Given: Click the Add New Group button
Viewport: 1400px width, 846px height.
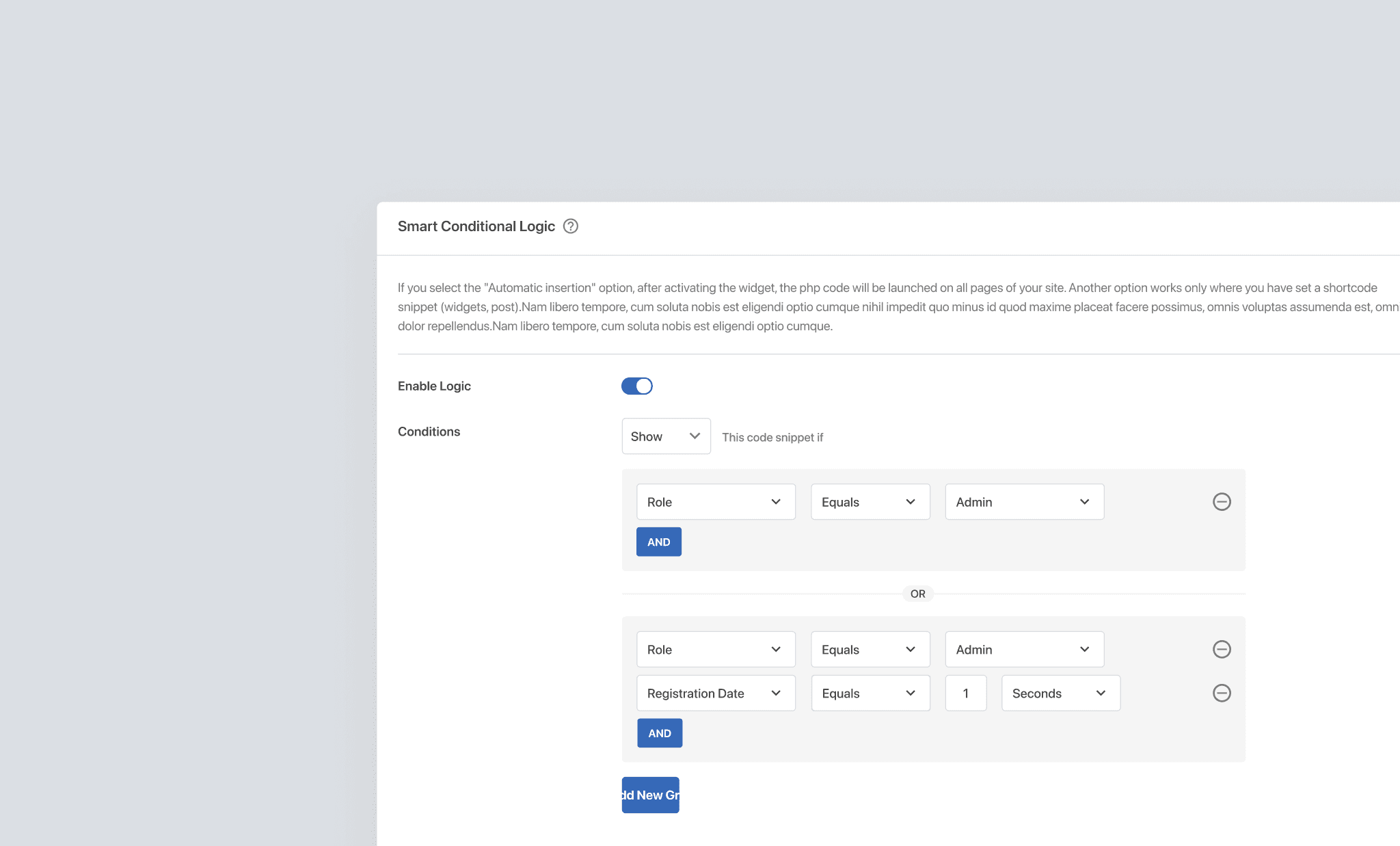Looking at the screenshot, I should (650, 795).
